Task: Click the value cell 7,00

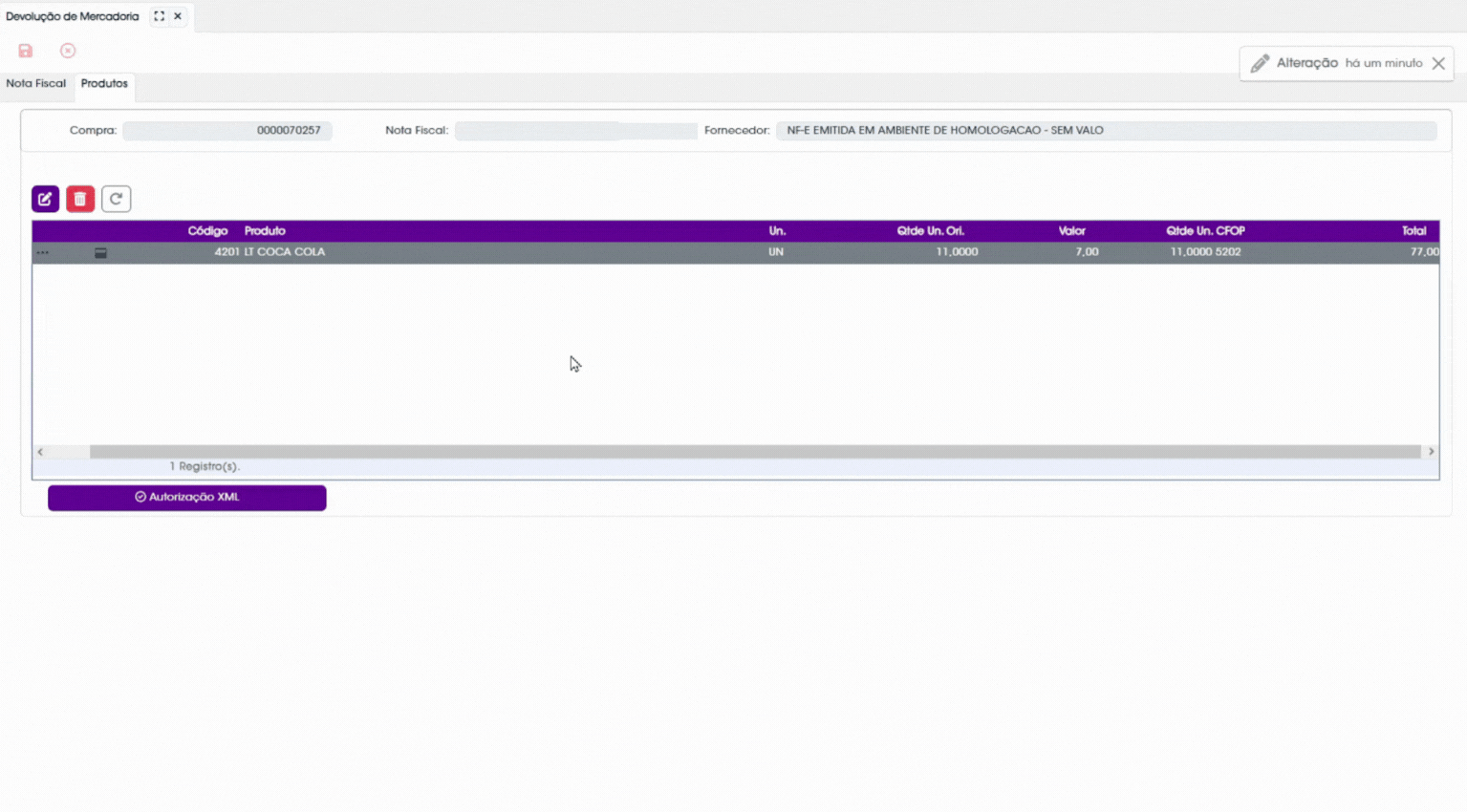Action: click(x=1087, y=252)
